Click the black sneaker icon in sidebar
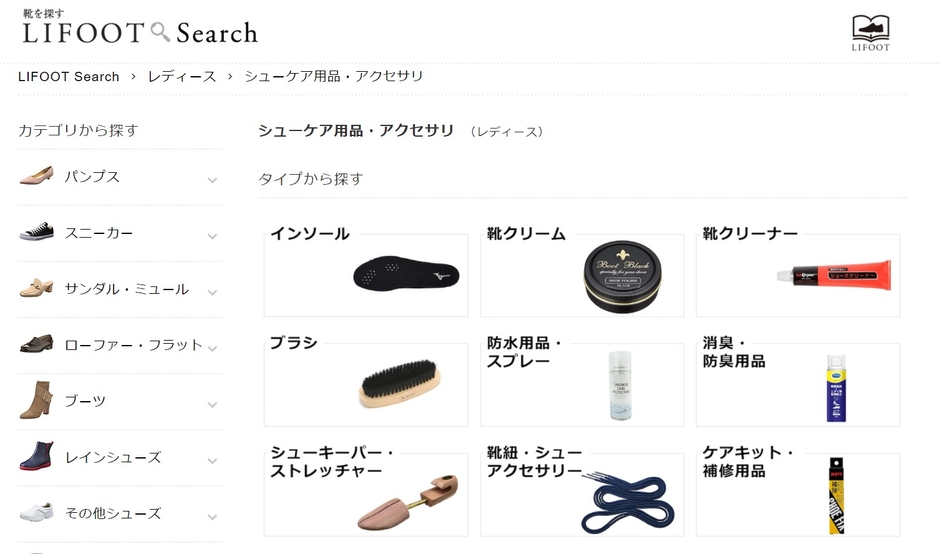Image resolution: width=940 pixels, height=554 pixels. 36,232
